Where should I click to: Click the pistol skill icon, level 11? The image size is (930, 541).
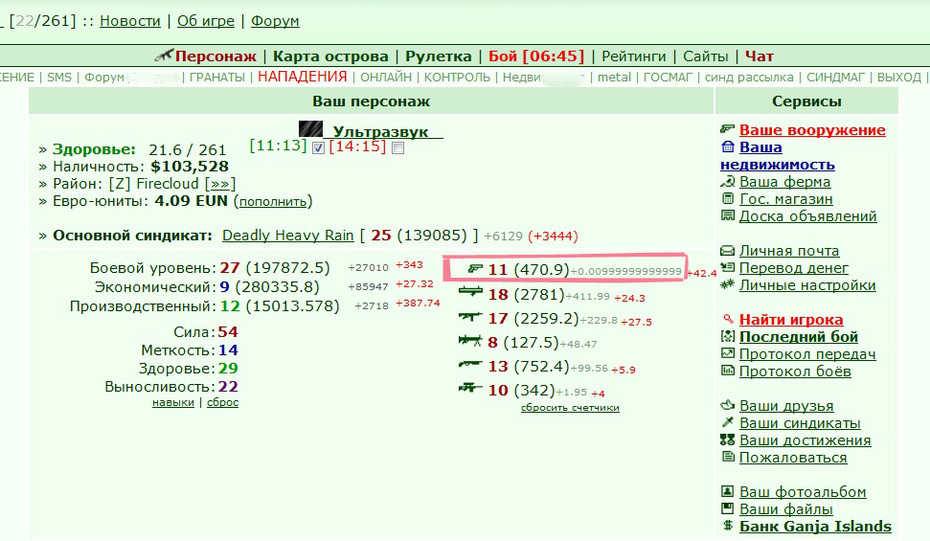[x=475, y=269]
